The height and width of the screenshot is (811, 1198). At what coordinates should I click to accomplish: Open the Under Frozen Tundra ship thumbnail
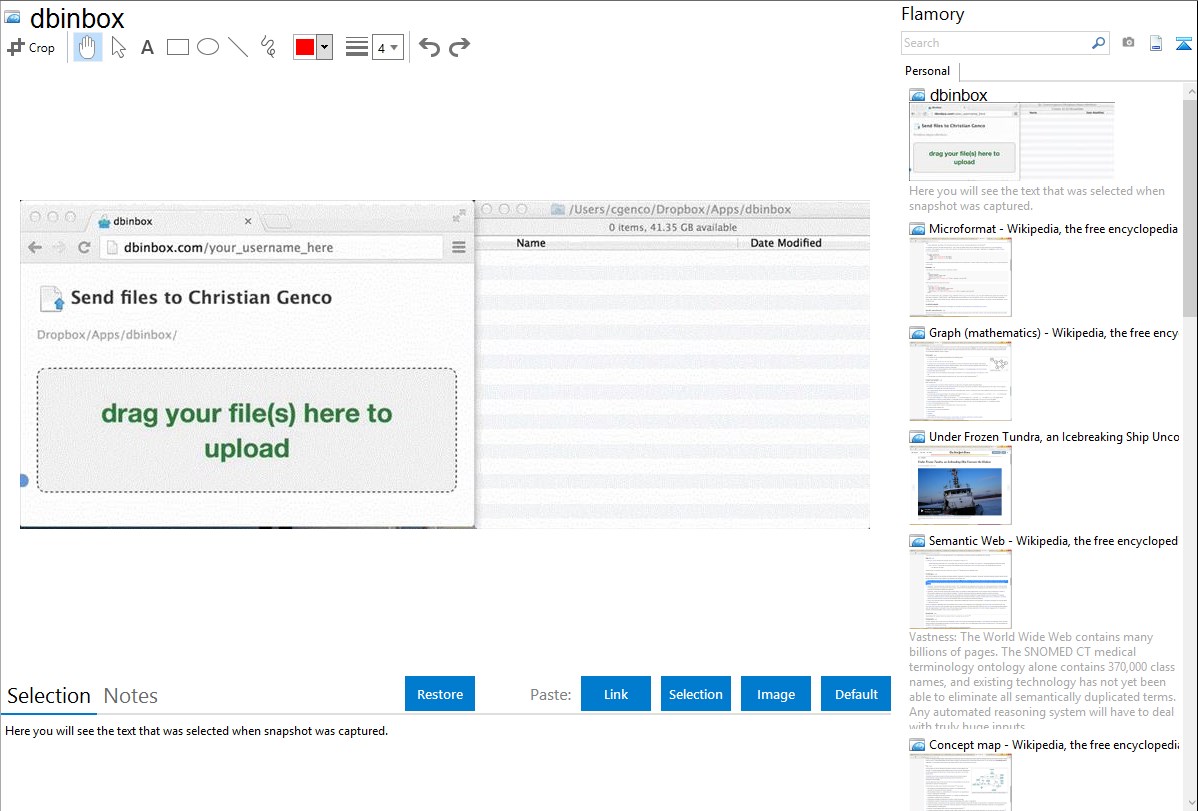tap(960, 485)
